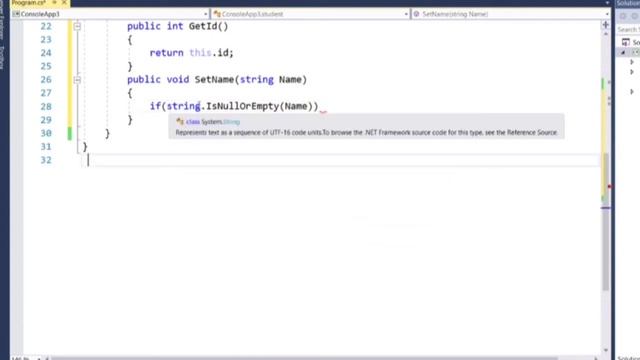Click 'this' on line 24
The image size is (640, 360).
200,53
